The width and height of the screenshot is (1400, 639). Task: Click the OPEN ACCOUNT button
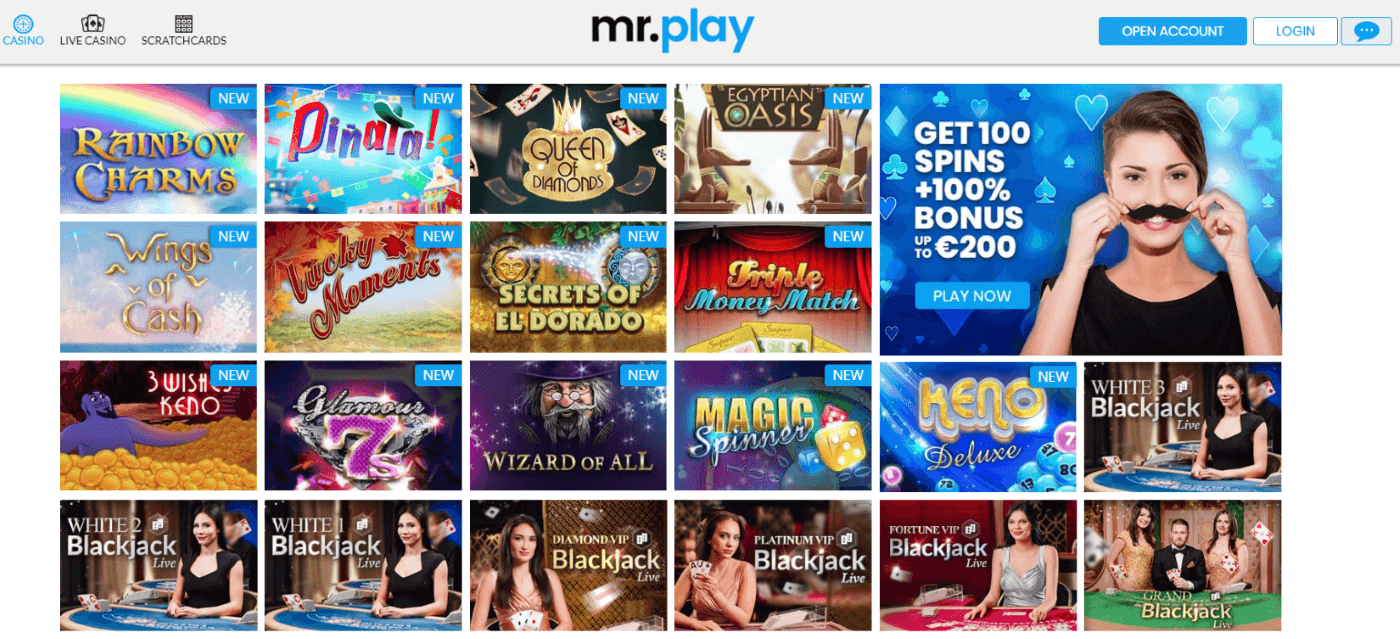click(1173, 31)
